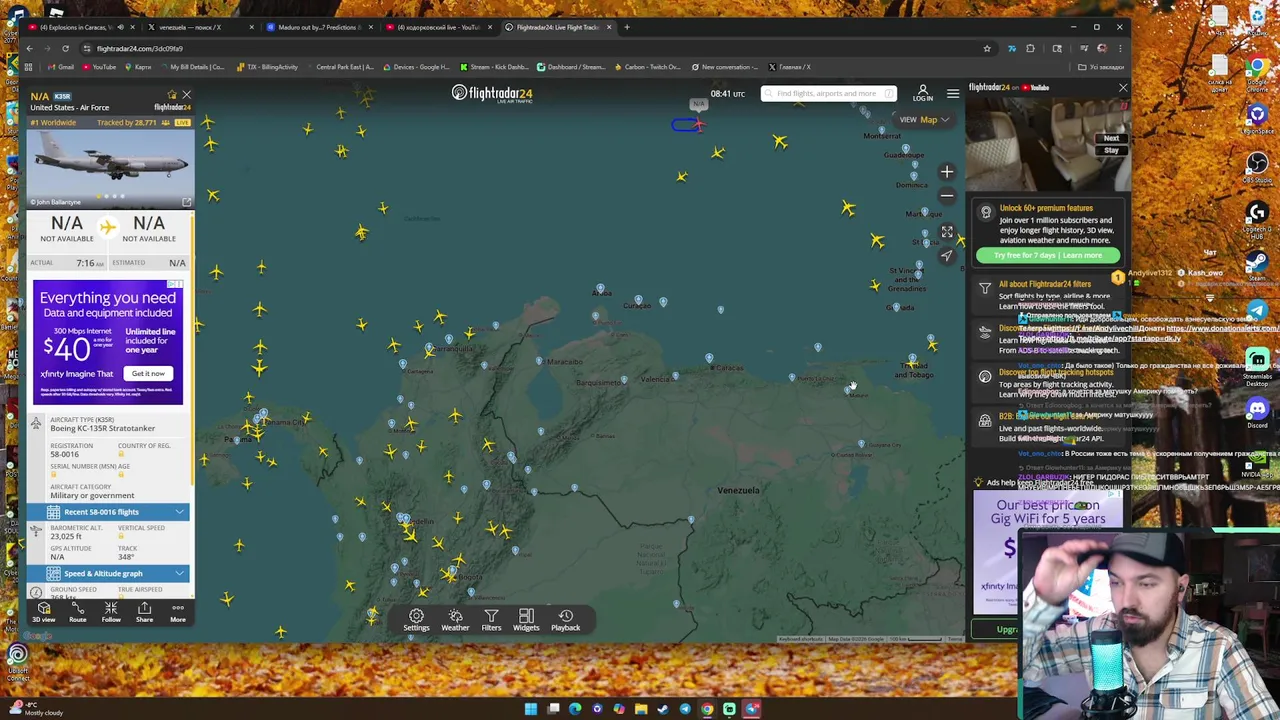Close the aircraft details panel
The width and height of the screenshot is (1280, 720).
[186, 95]
